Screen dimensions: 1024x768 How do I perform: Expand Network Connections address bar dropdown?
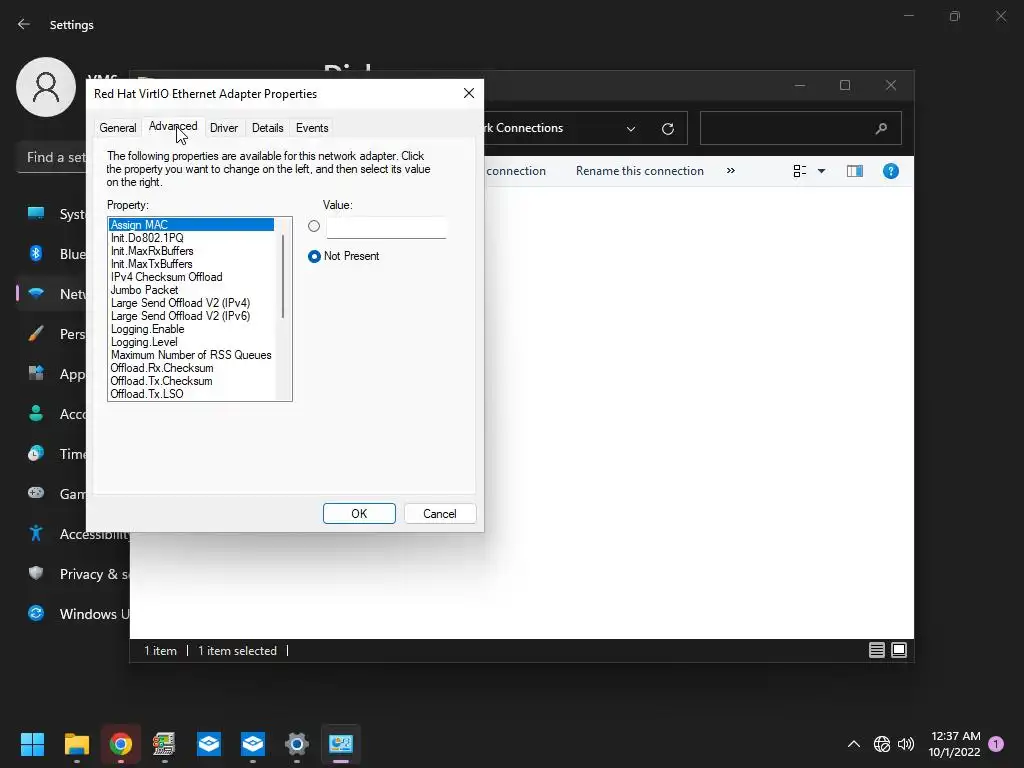pyautogui.click(x=631, y=129)
